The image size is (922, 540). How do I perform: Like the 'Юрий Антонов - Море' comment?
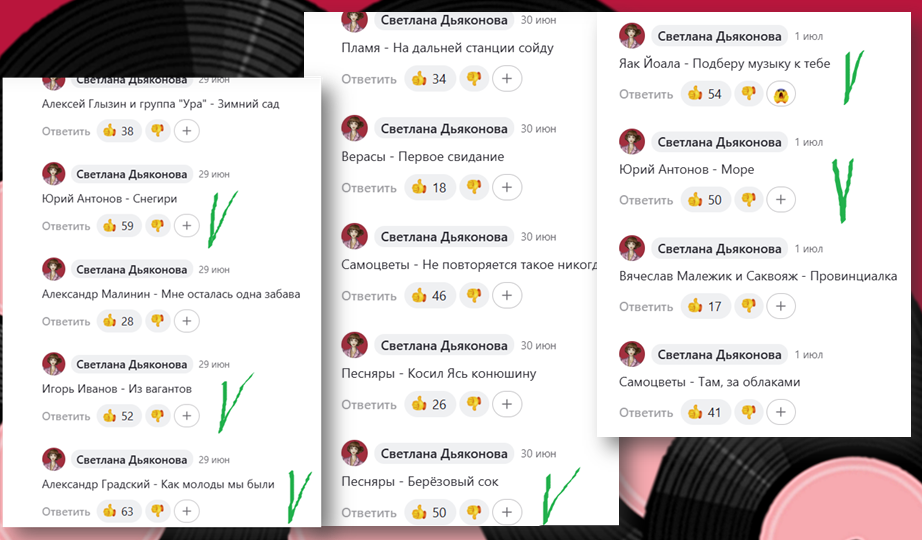[x=706, y=200]
